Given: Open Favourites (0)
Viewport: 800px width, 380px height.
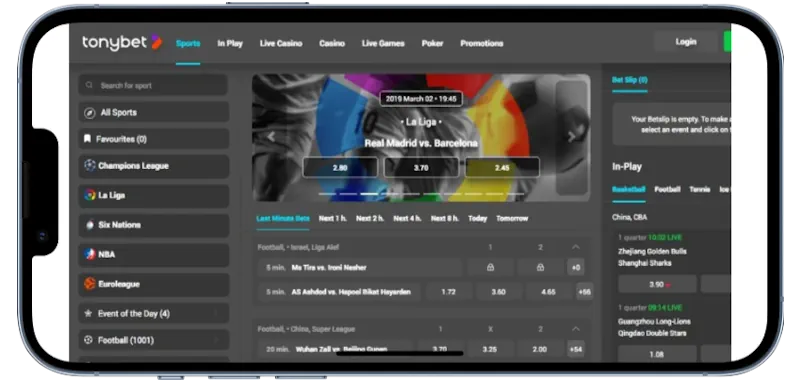Looking at the screenshot, I should click(153, 139).
